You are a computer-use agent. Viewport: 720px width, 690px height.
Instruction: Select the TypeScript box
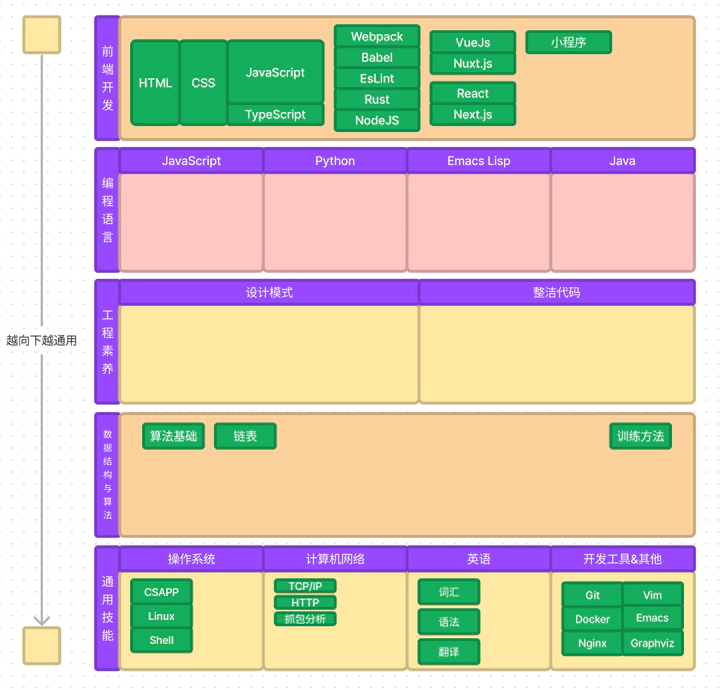pos(275,115)
